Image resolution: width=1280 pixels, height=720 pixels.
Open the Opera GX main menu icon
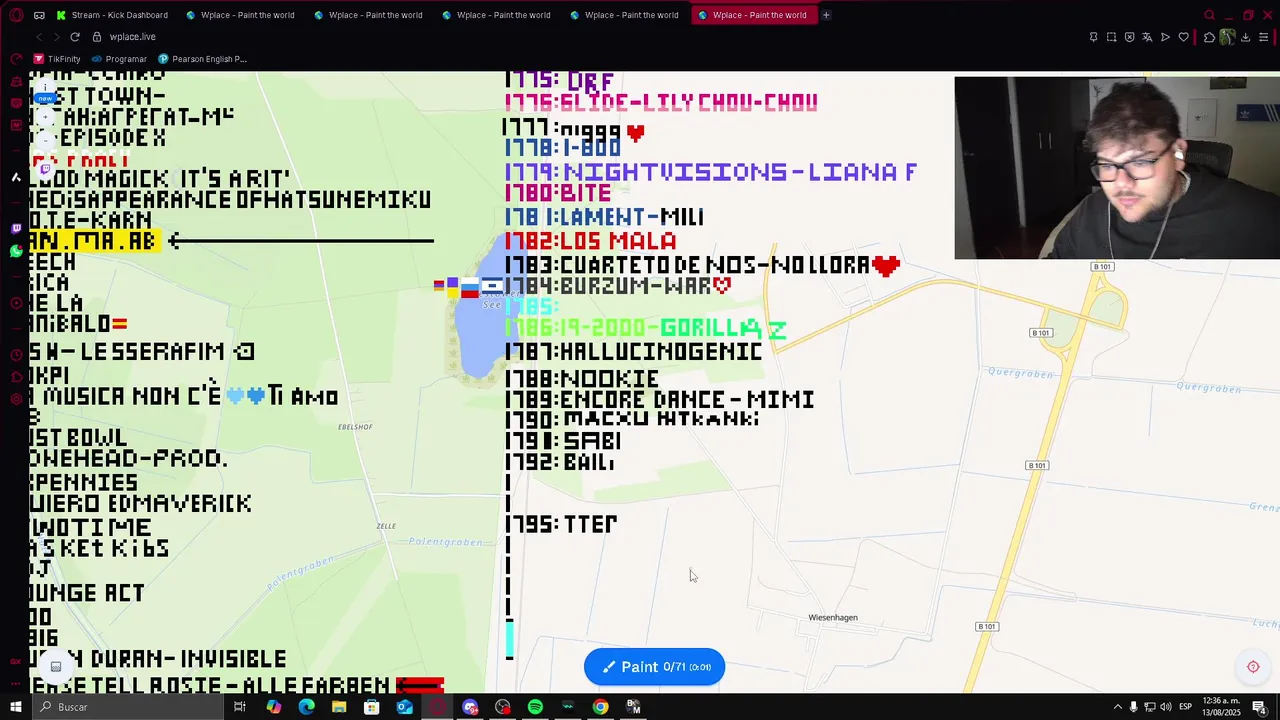(x=16, y=15)
